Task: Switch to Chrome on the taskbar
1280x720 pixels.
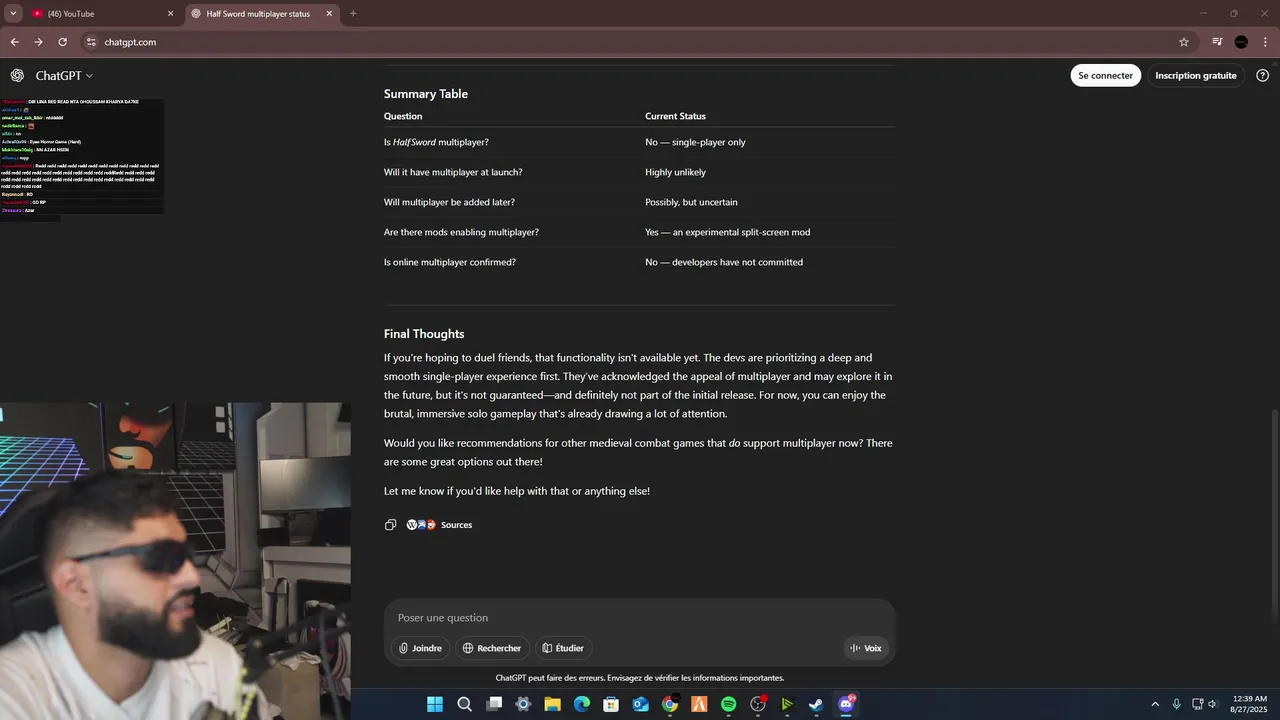Action: coord(670,704)
